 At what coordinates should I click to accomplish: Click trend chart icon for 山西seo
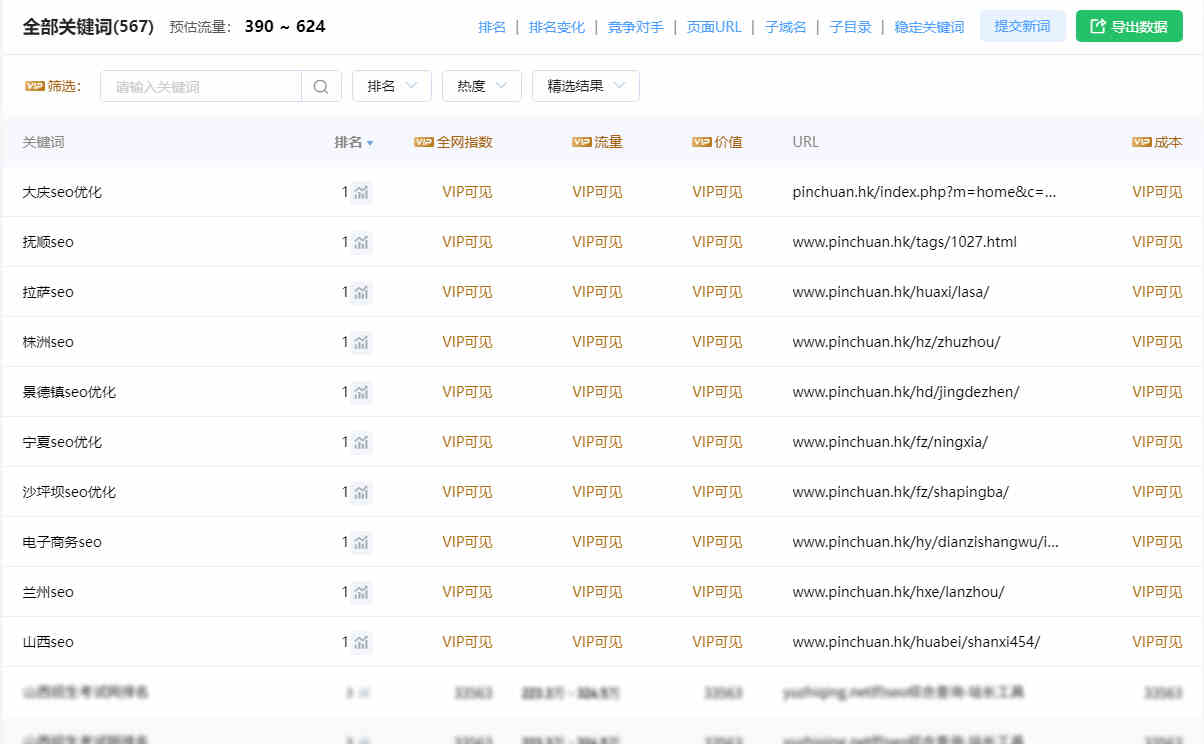tap(361, 642)
